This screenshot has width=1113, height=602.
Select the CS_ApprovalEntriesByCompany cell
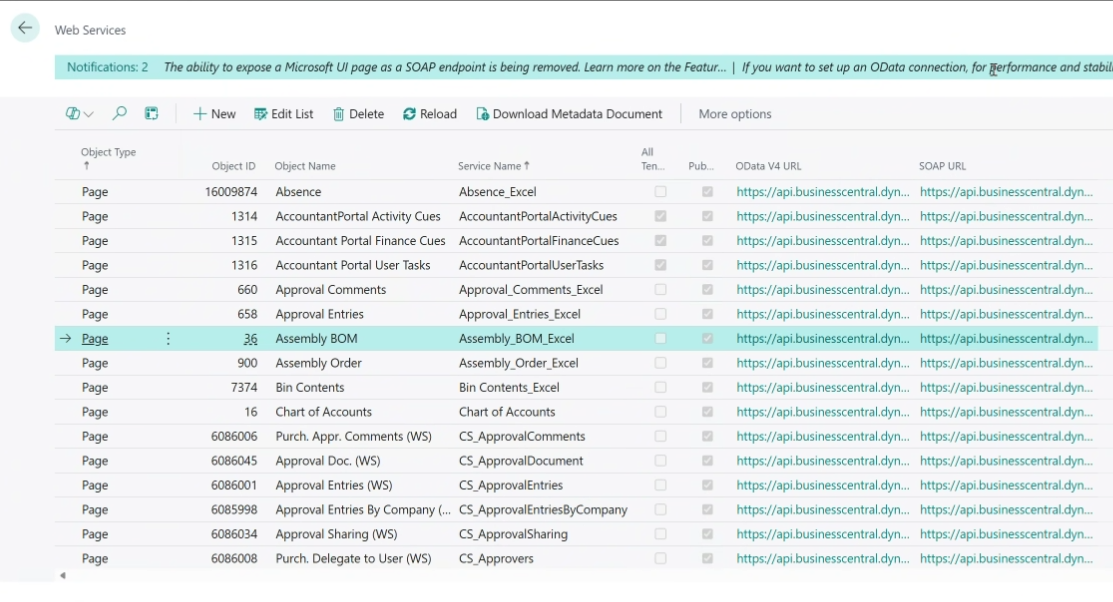543,510
